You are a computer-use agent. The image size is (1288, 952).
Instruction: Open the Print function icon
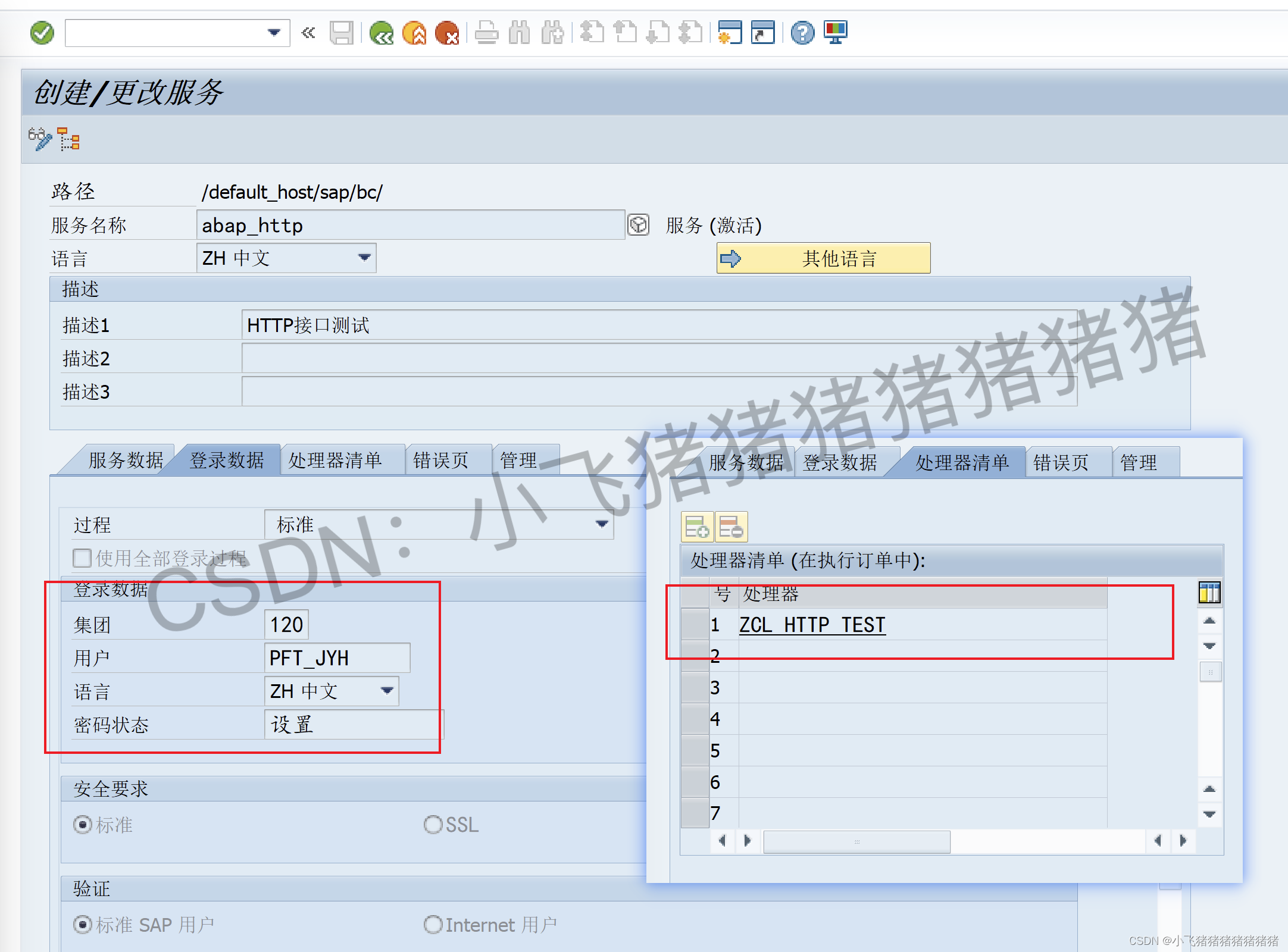[x=487, y=33]
